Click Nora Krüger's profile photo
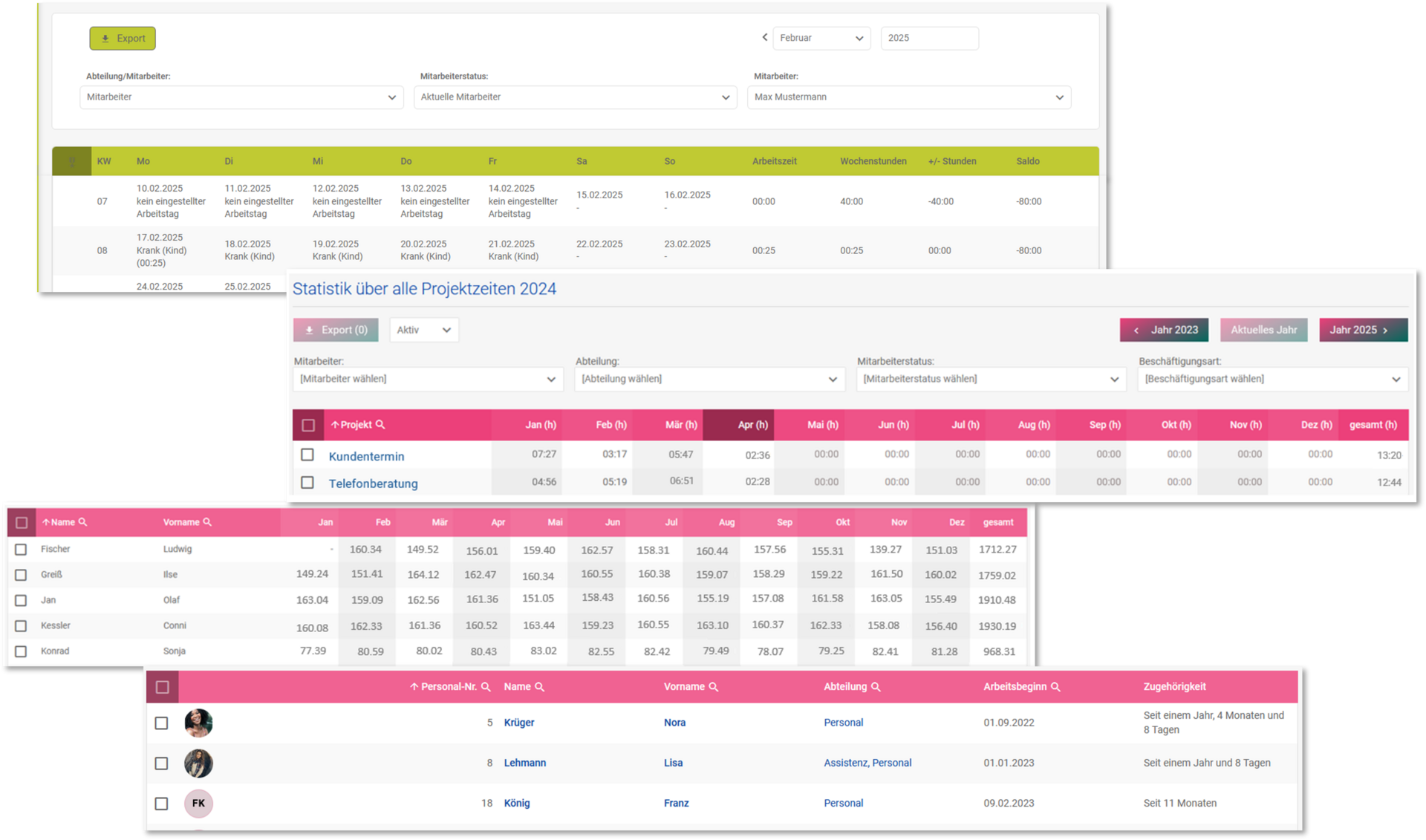This screenshot has height=840, width=1426. [198, 723]
